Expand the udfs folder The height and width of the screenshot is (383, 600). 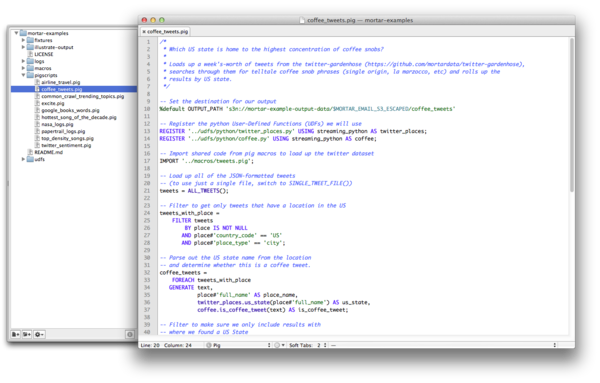click(23, 159)
